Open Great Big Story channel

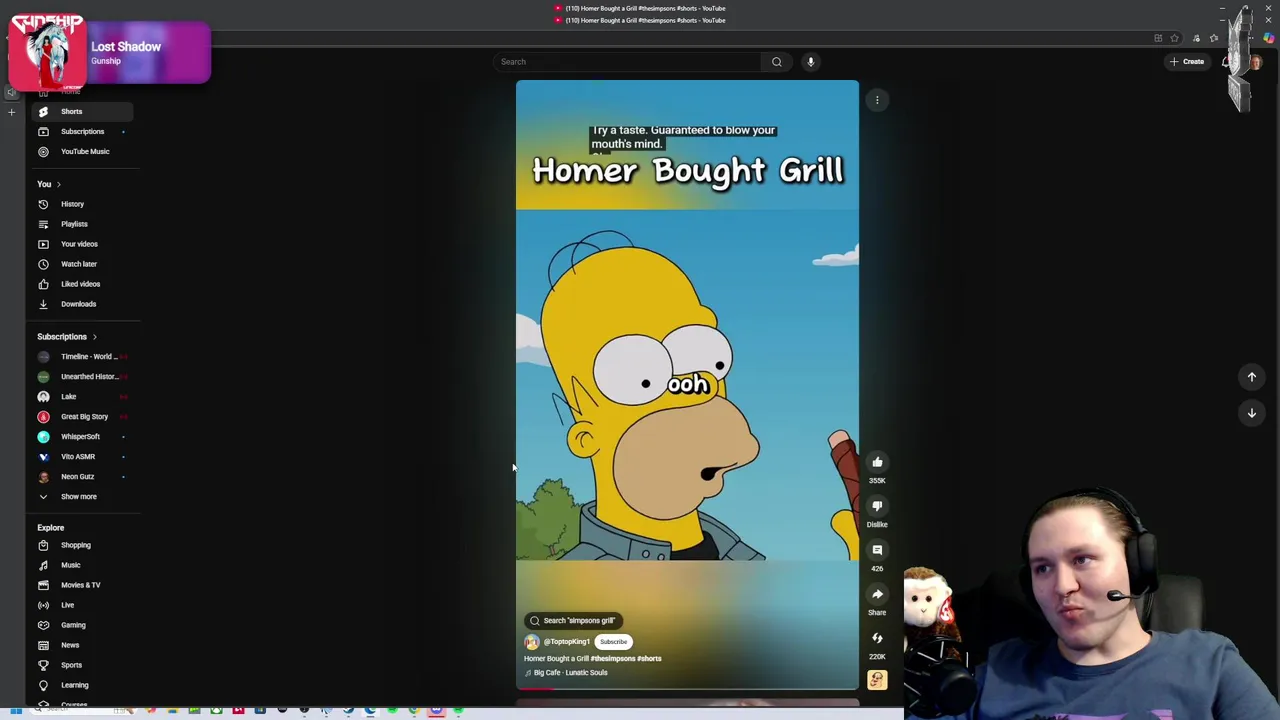coord(82,417)
